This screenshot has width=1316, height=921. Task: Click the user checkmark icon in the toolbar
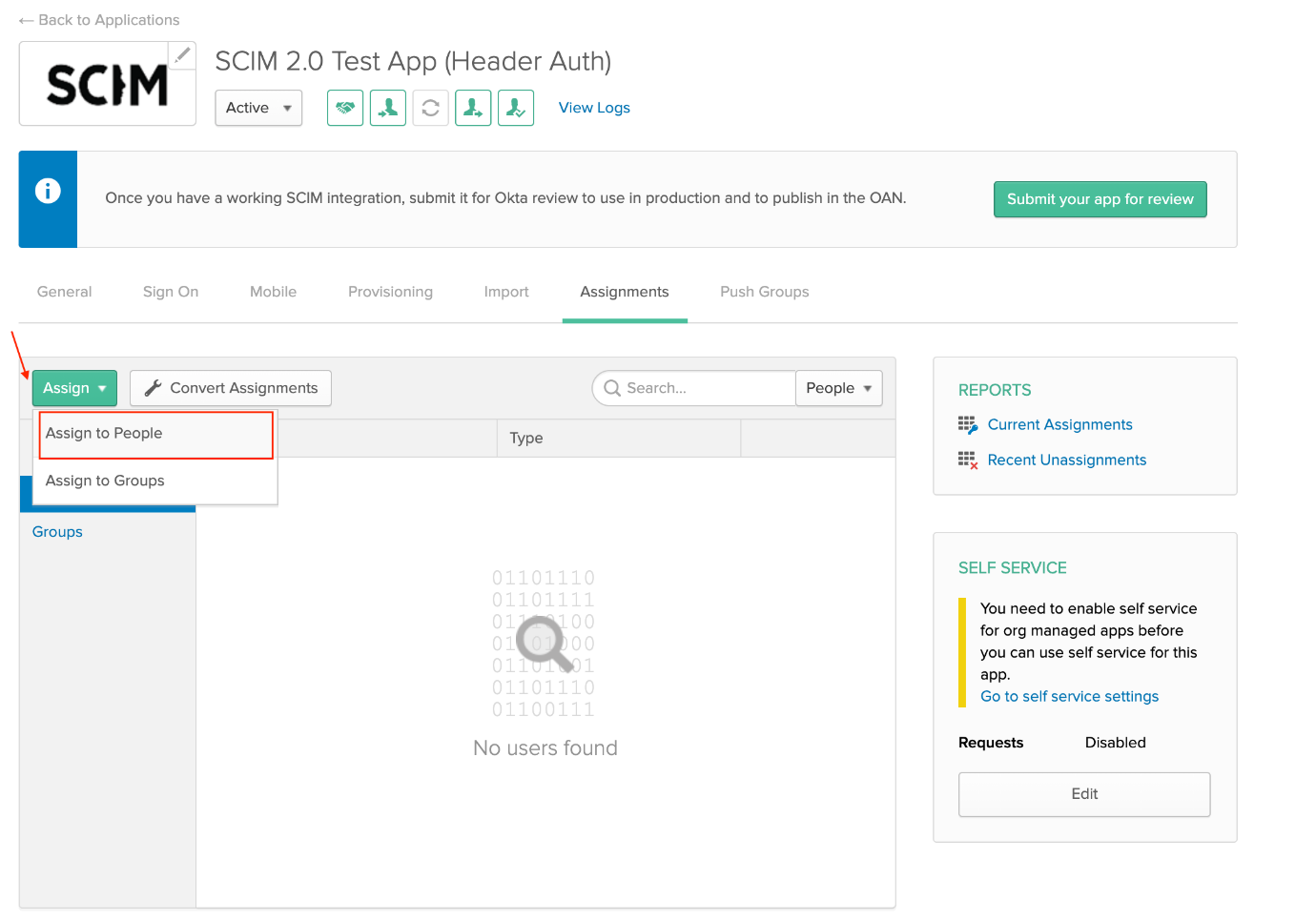[516, 108]
